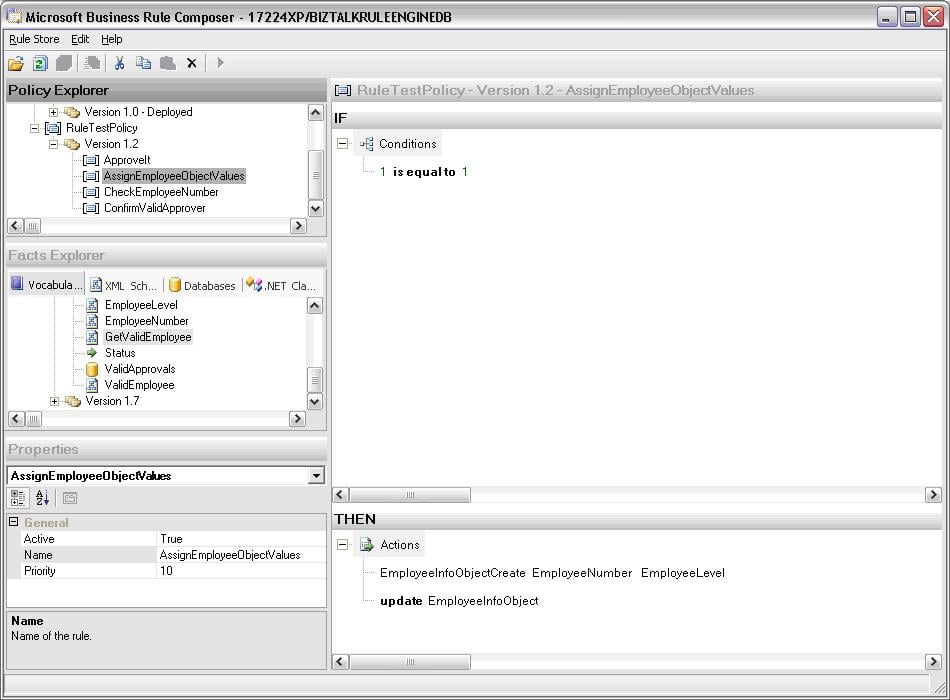Click the ApproveIt rule icon

[90, 160]
